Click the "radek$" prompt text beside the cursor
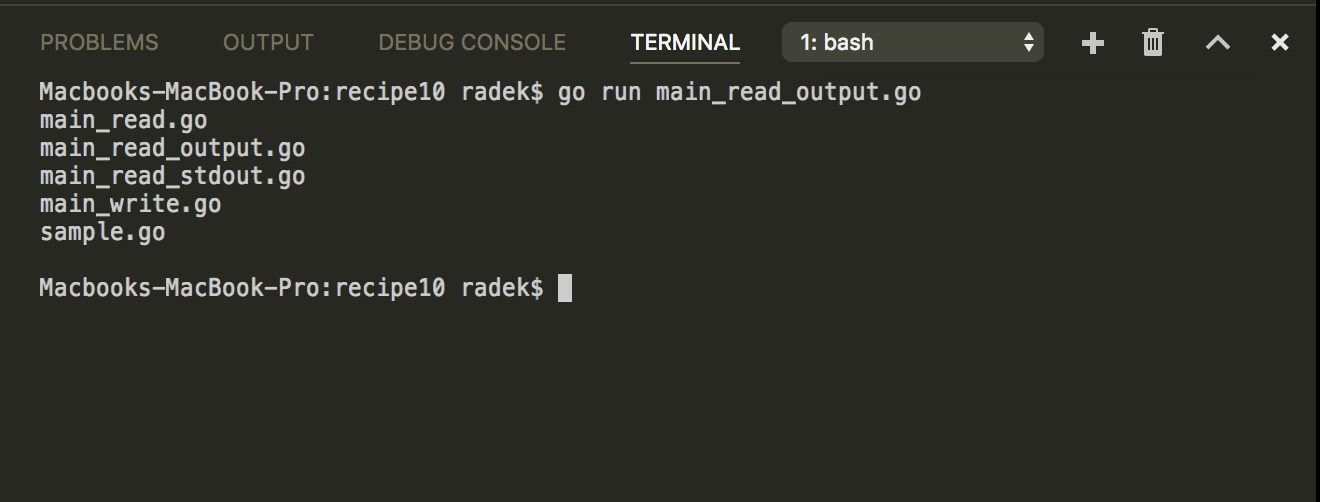 pyautogui.click(x=502, y=288)
